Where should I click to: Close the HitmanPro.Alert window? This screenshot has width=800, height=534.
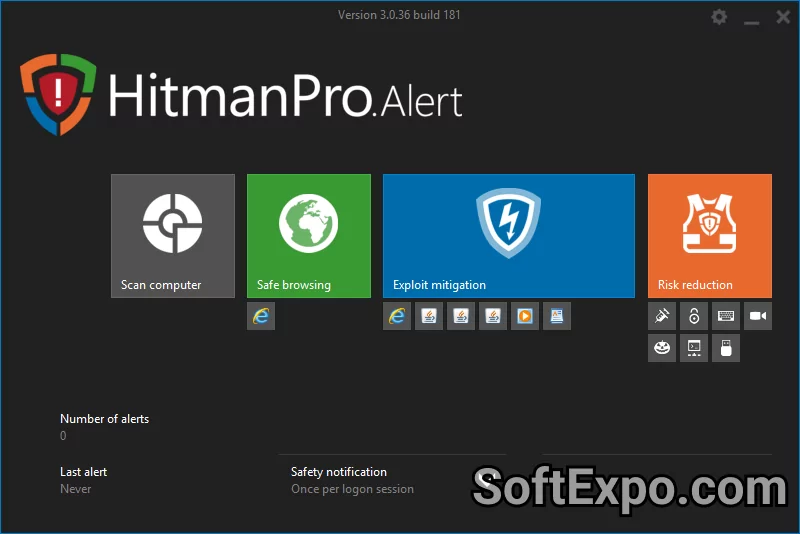click(783, 17)
